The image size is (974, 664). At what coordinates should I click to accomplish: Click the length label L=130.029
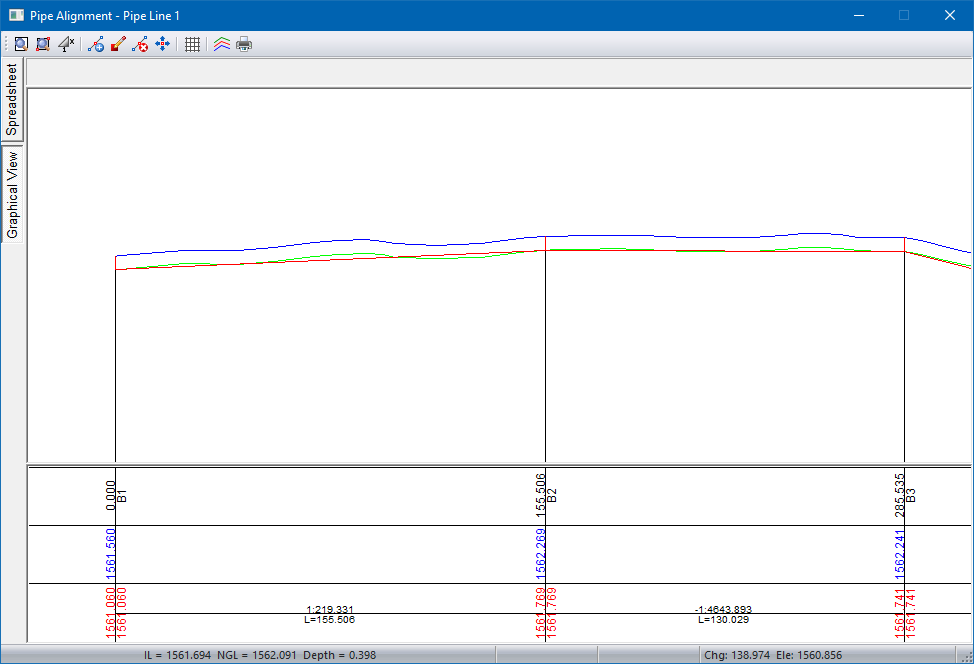(x=723, y=620)
